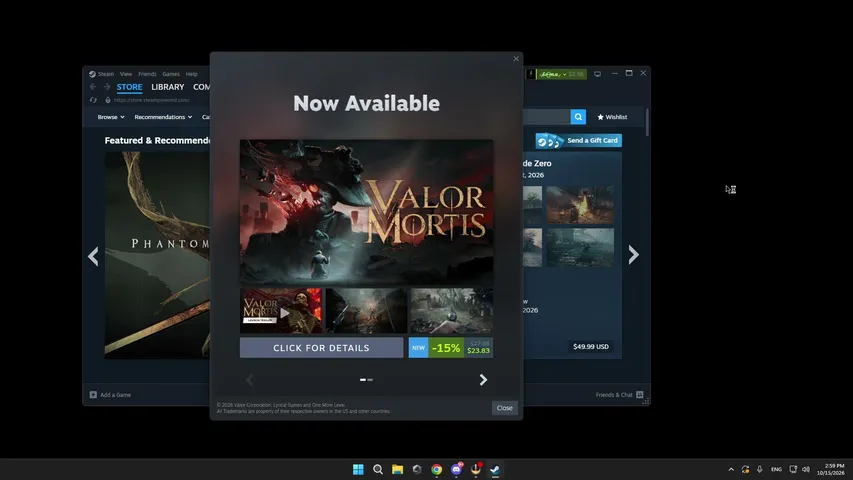Click the store URL address bar
Image resolution: width=853 pixels, height=480 pixels.
point(152,100)
